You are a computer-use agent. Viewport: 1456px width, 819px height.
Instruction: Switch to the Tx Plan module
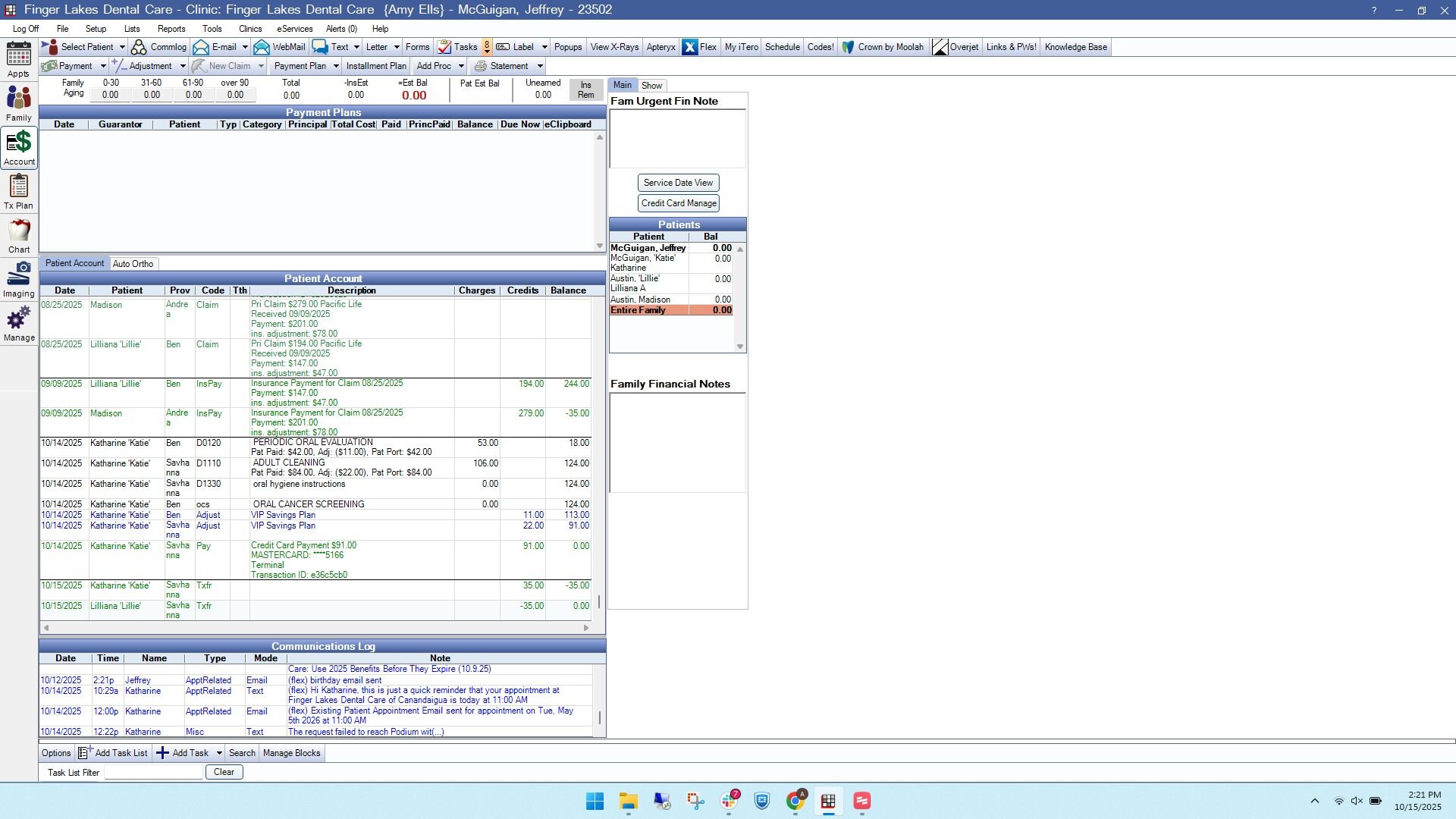point(19,191)
